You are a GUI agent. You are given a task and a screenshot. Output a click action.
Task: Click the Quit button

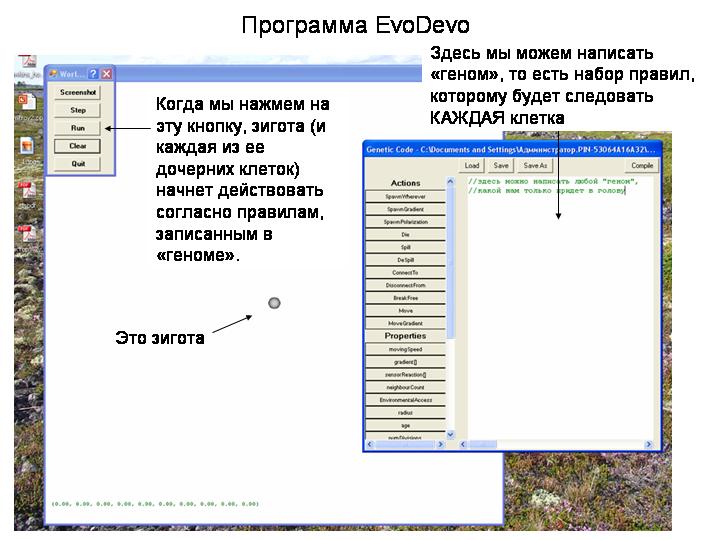[78, 164]
